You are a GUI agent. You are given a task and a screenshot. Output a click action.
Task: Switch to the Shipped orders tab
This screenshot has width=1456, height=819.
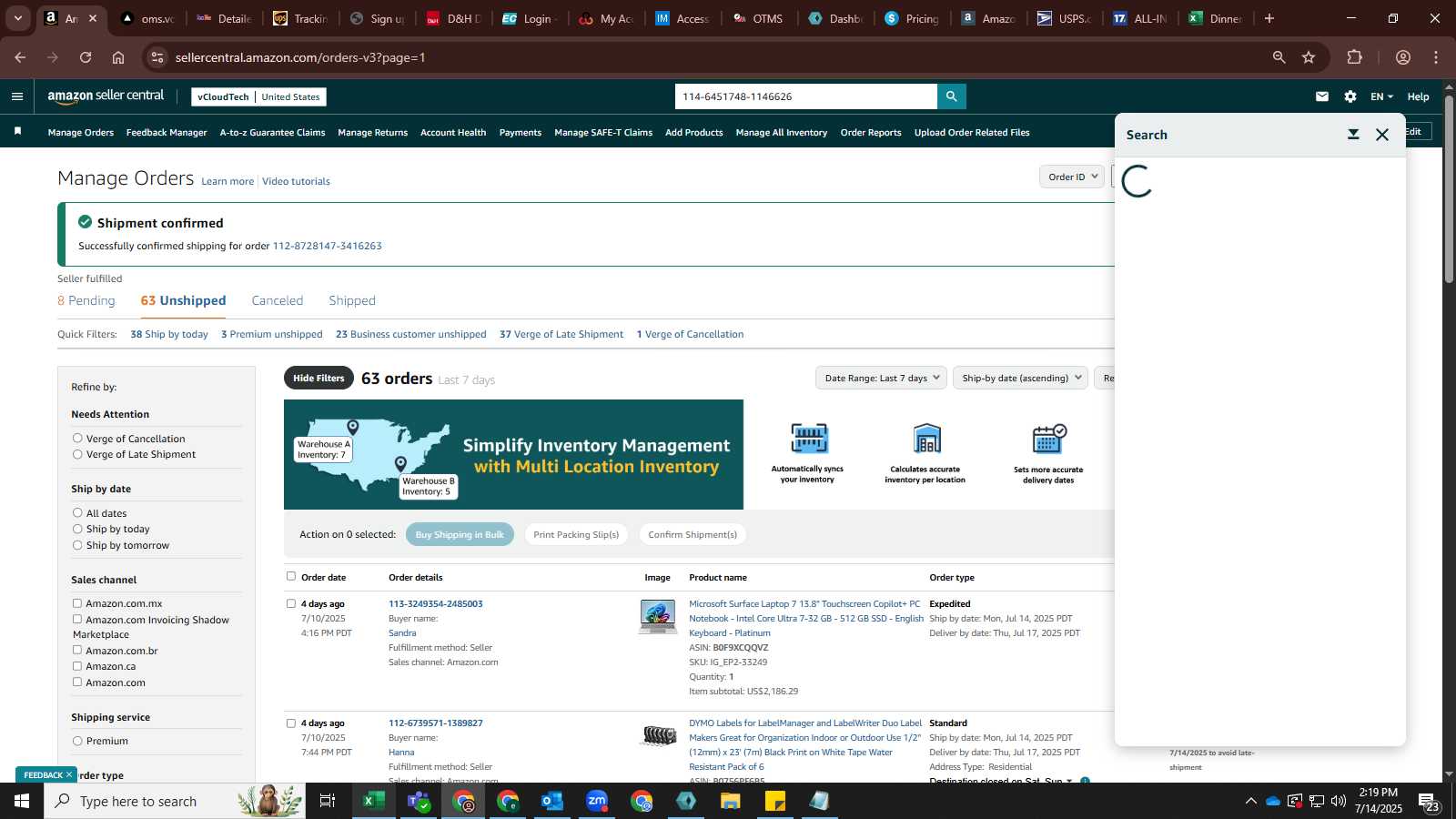(352, 300)
